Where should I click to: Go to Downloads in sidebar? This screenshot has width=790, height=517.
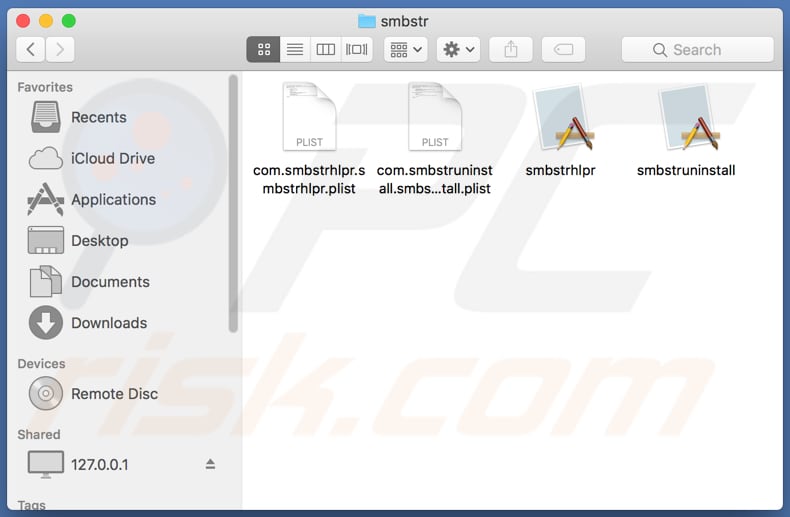coord(108,323)
